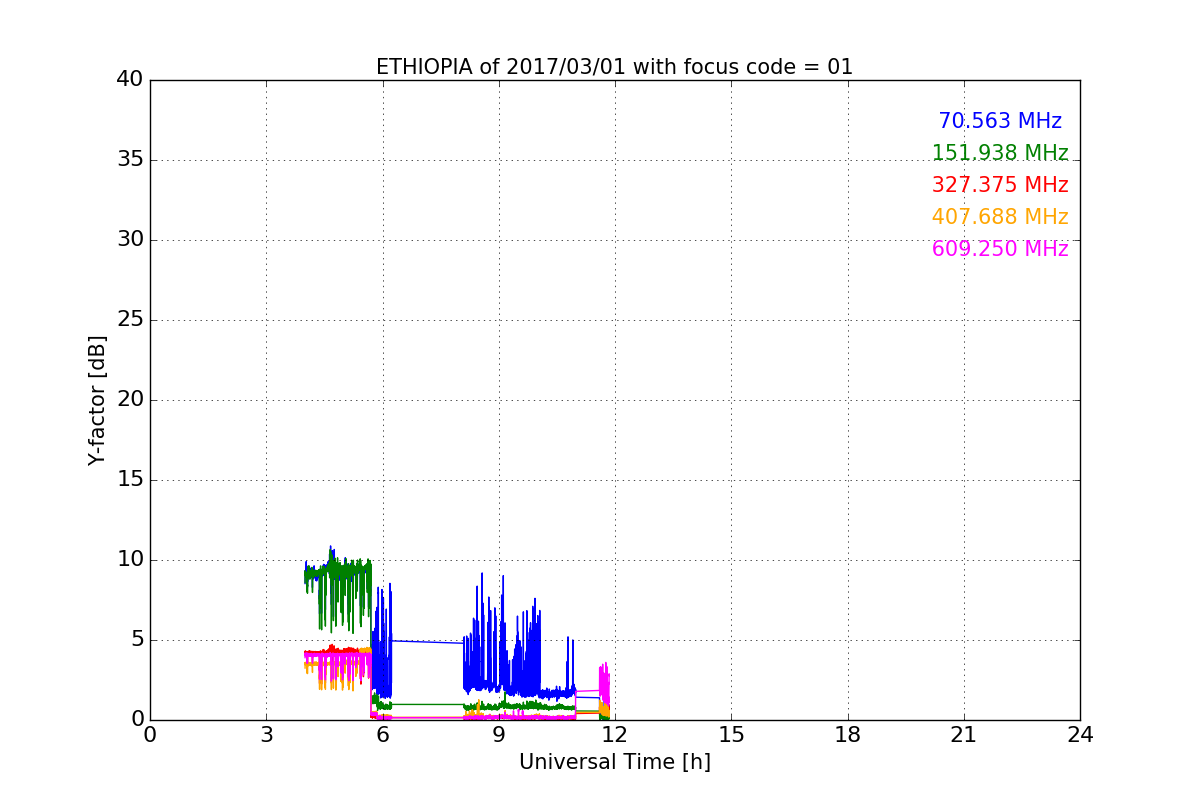The image size is (1200, 800).
Task: Click the y-axis tick label 40
Action: tap(130, 80)
